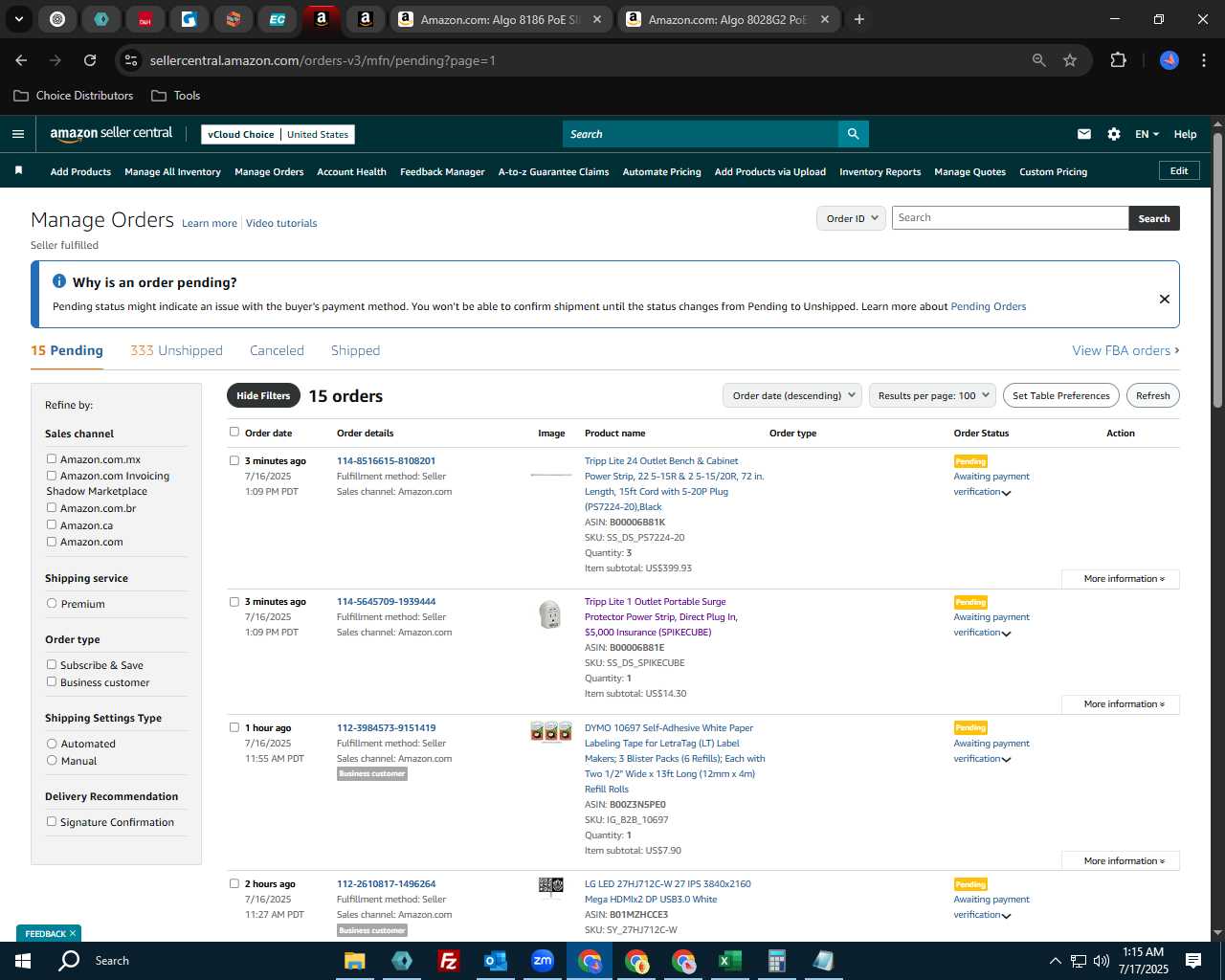Click the blue info icon in banner
Image resolution: width=1225 pixels, height=980 pixels.
click(59, 281)
